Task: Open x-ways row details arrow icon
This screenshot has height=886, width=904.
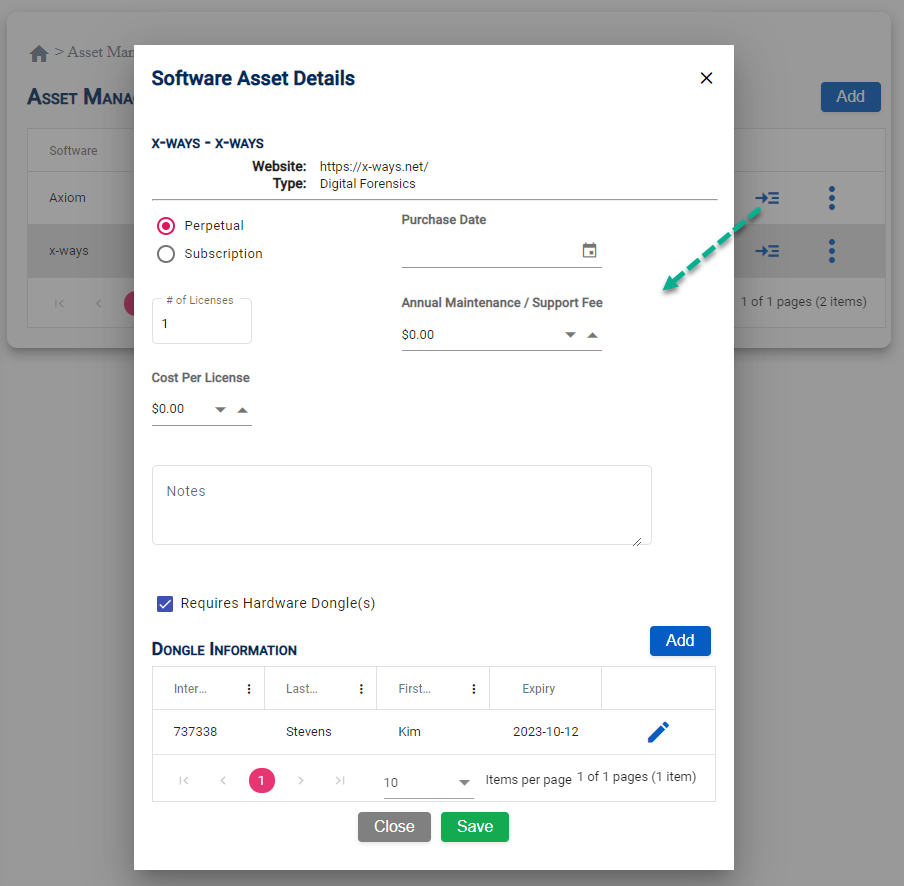Action: click(x=767, y=251)
